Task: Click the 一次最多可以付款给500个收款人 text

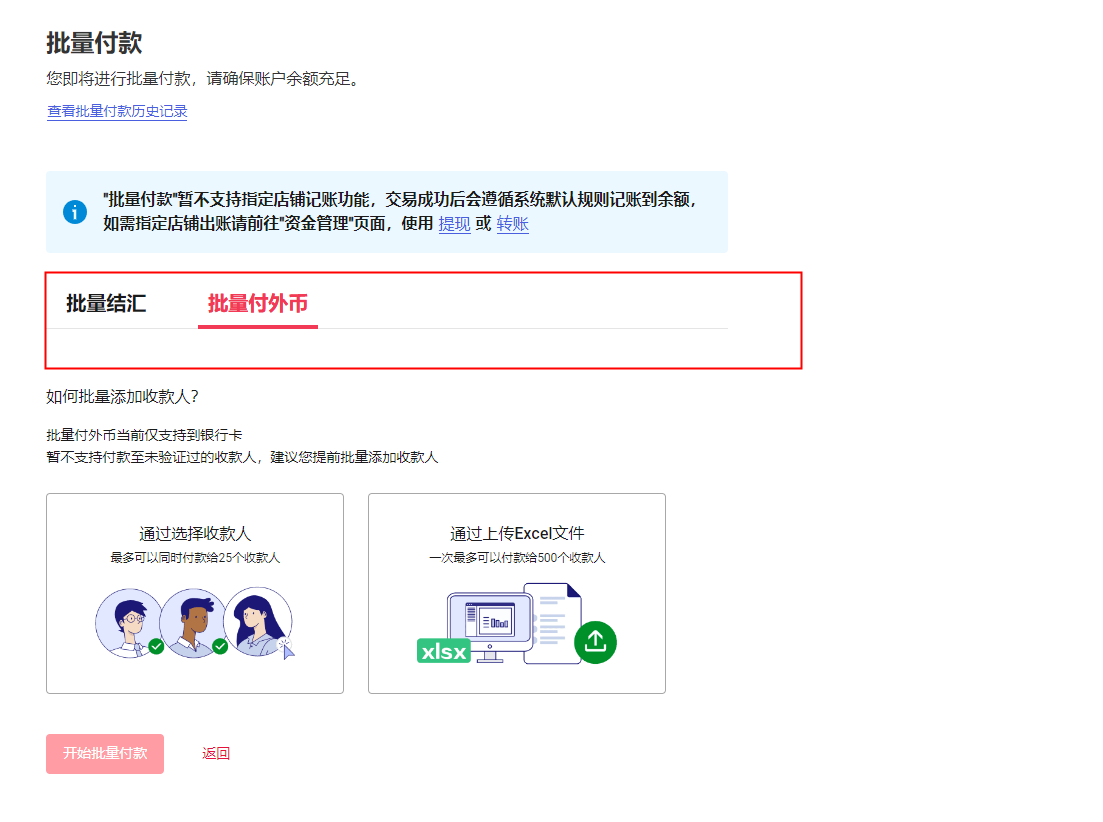Action: pyautogui.click(x=517, y=558)
